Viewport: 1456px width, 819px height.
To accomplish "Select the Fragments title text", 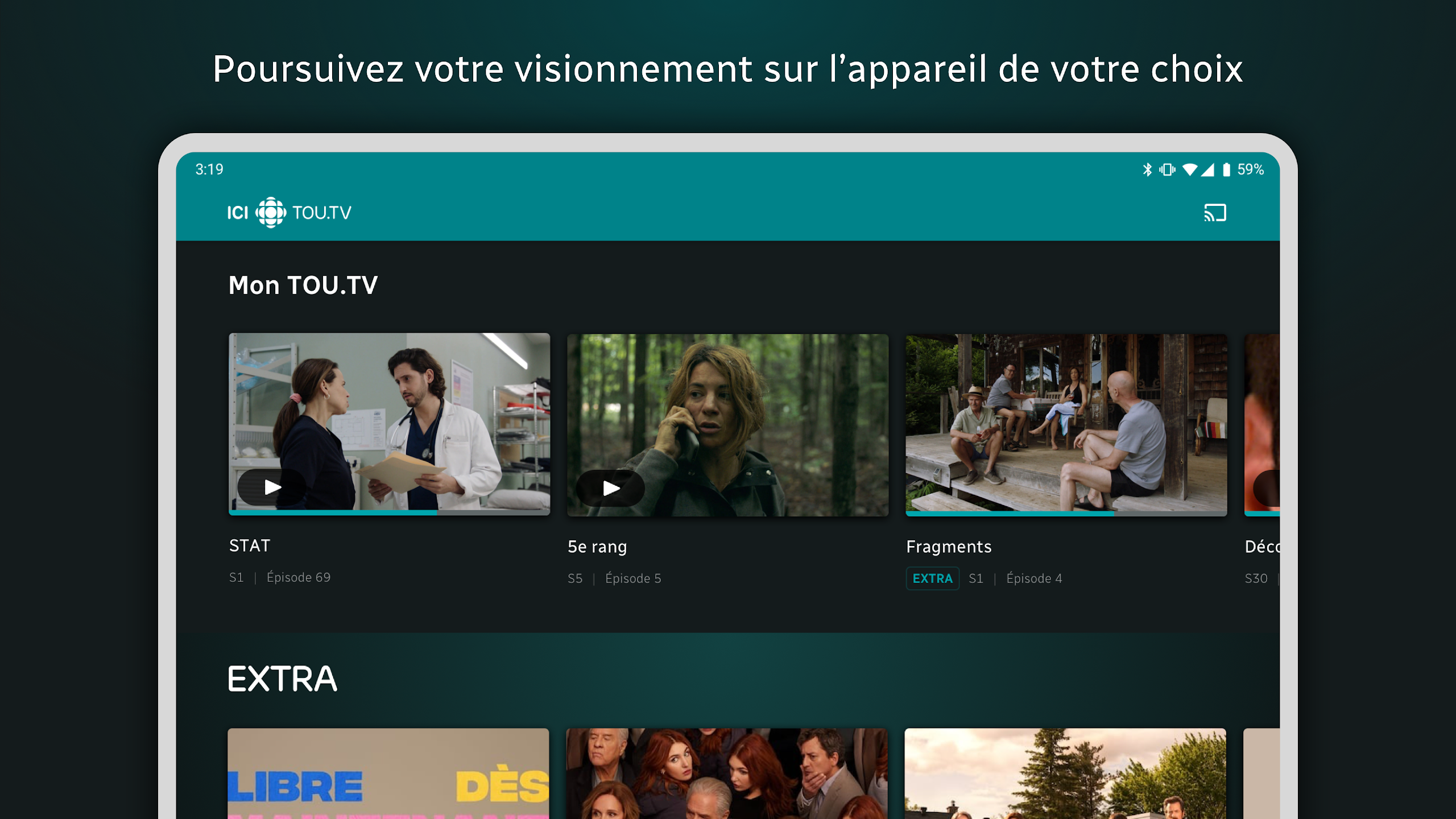I will (x=949, y=547).
